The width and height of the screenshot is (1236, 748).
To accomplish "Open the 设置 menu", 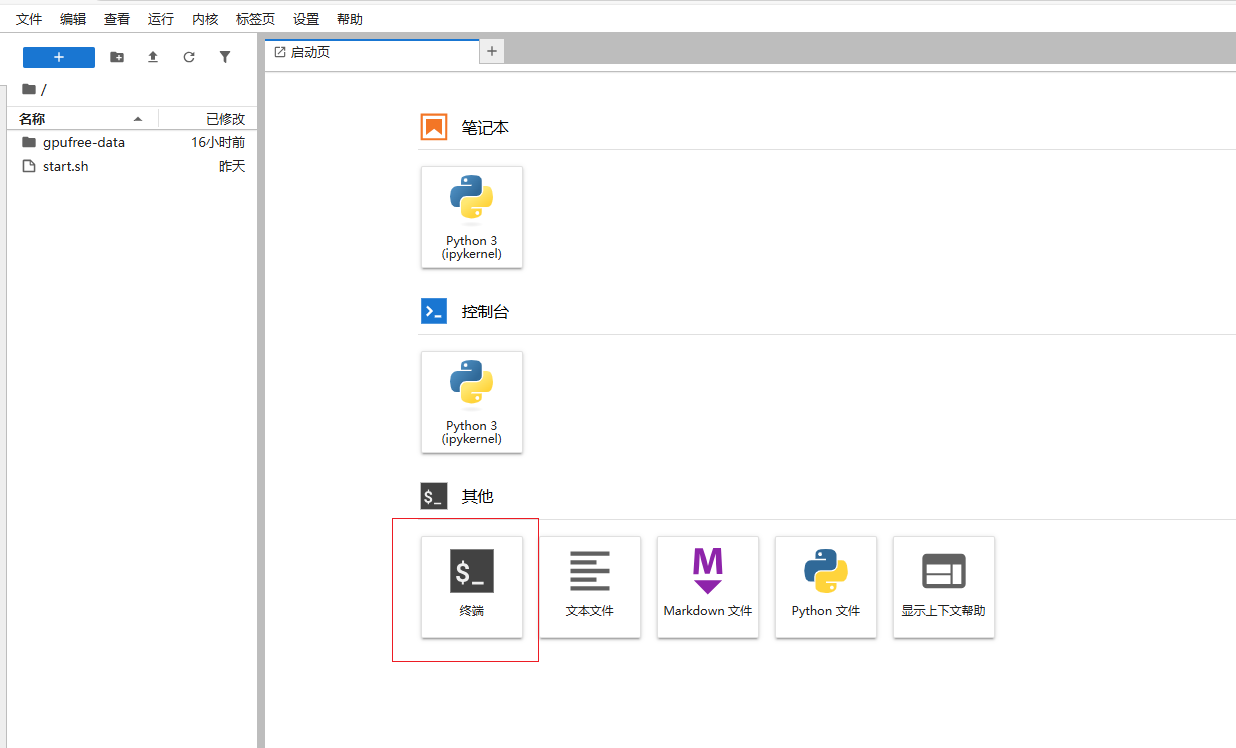I will click(306, 19).
